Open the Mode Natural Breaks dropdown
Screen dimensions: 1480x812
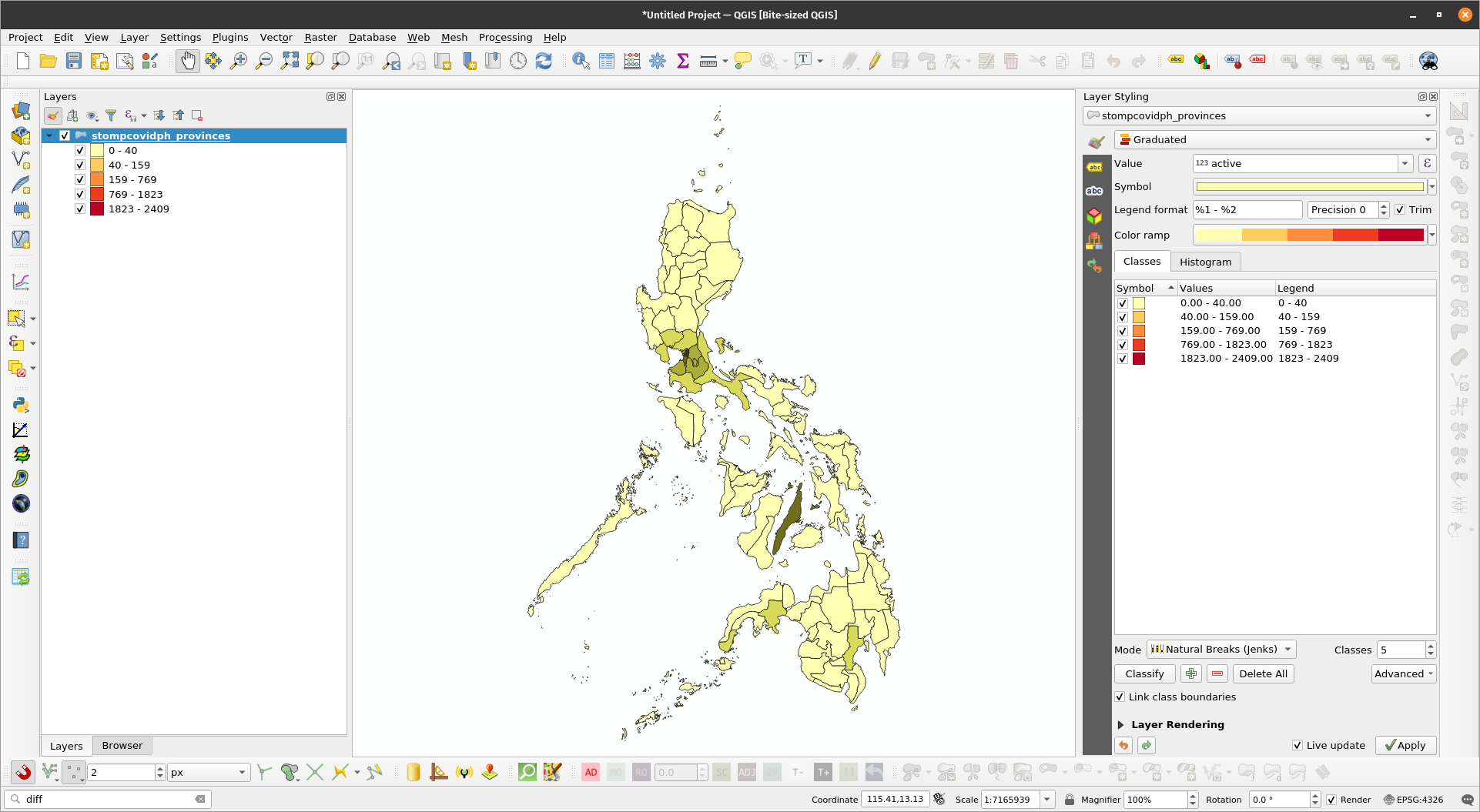(1220, 649)
